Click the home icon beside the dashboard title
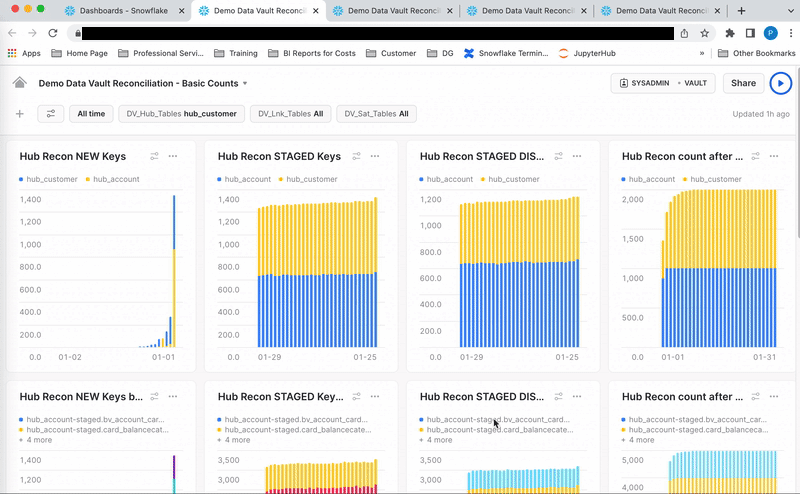This screenshot has height=494, width=800. 19,83
